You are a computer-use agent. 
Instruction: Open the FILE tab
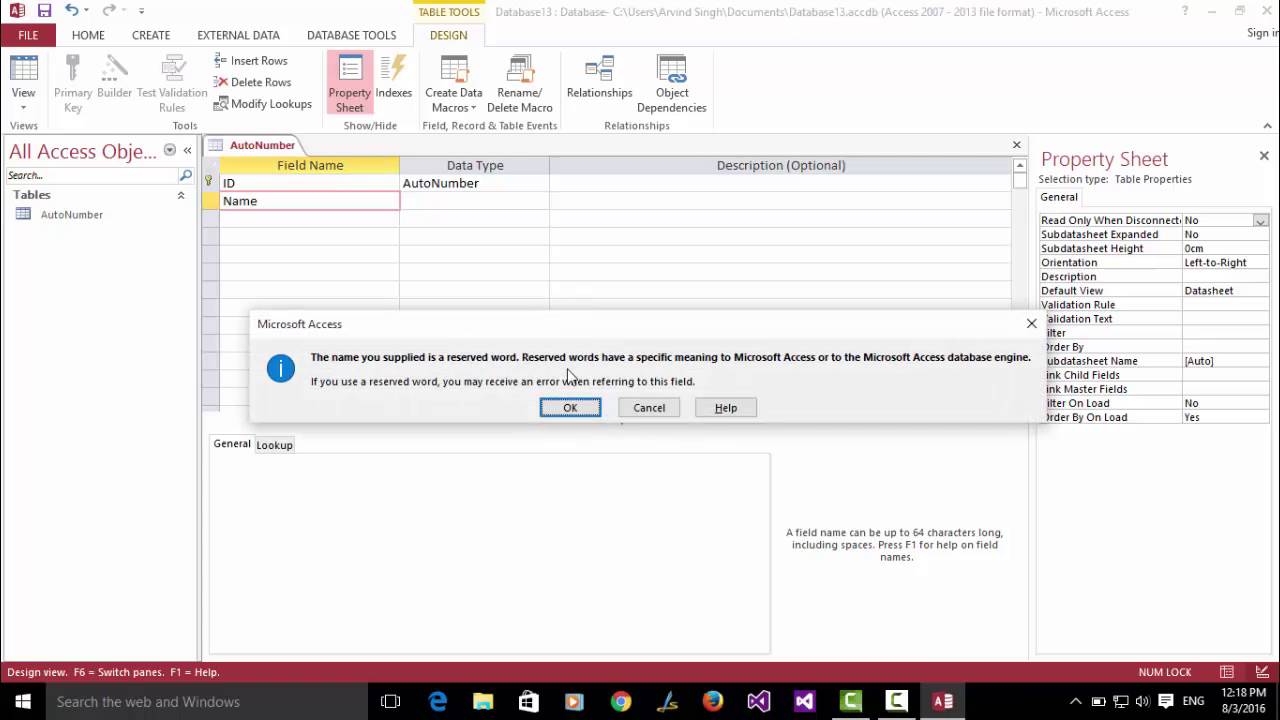(x=28, y=35)
